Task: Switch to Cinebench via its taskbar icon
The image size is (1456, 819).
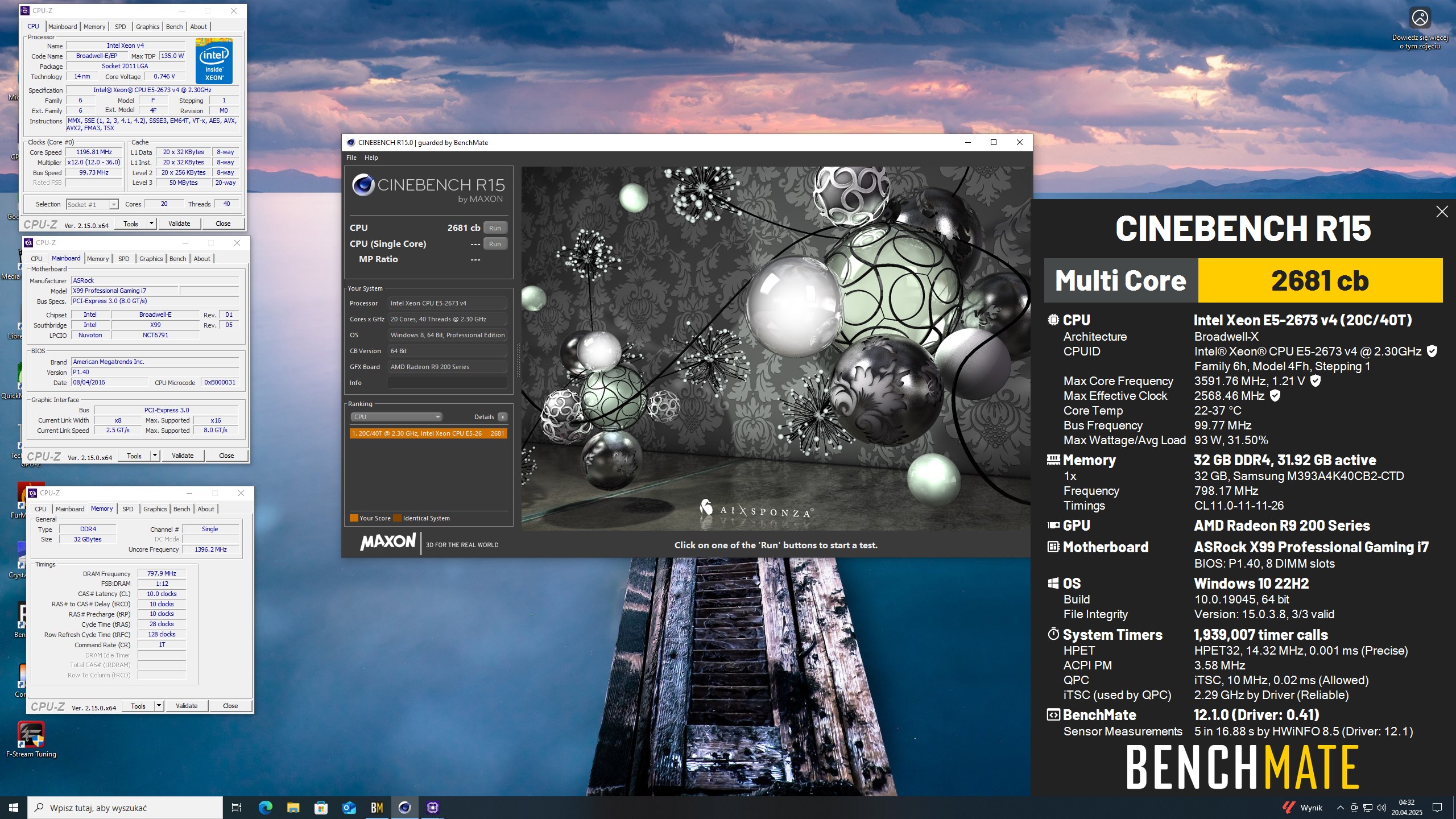Action: [x=404, y=808]
